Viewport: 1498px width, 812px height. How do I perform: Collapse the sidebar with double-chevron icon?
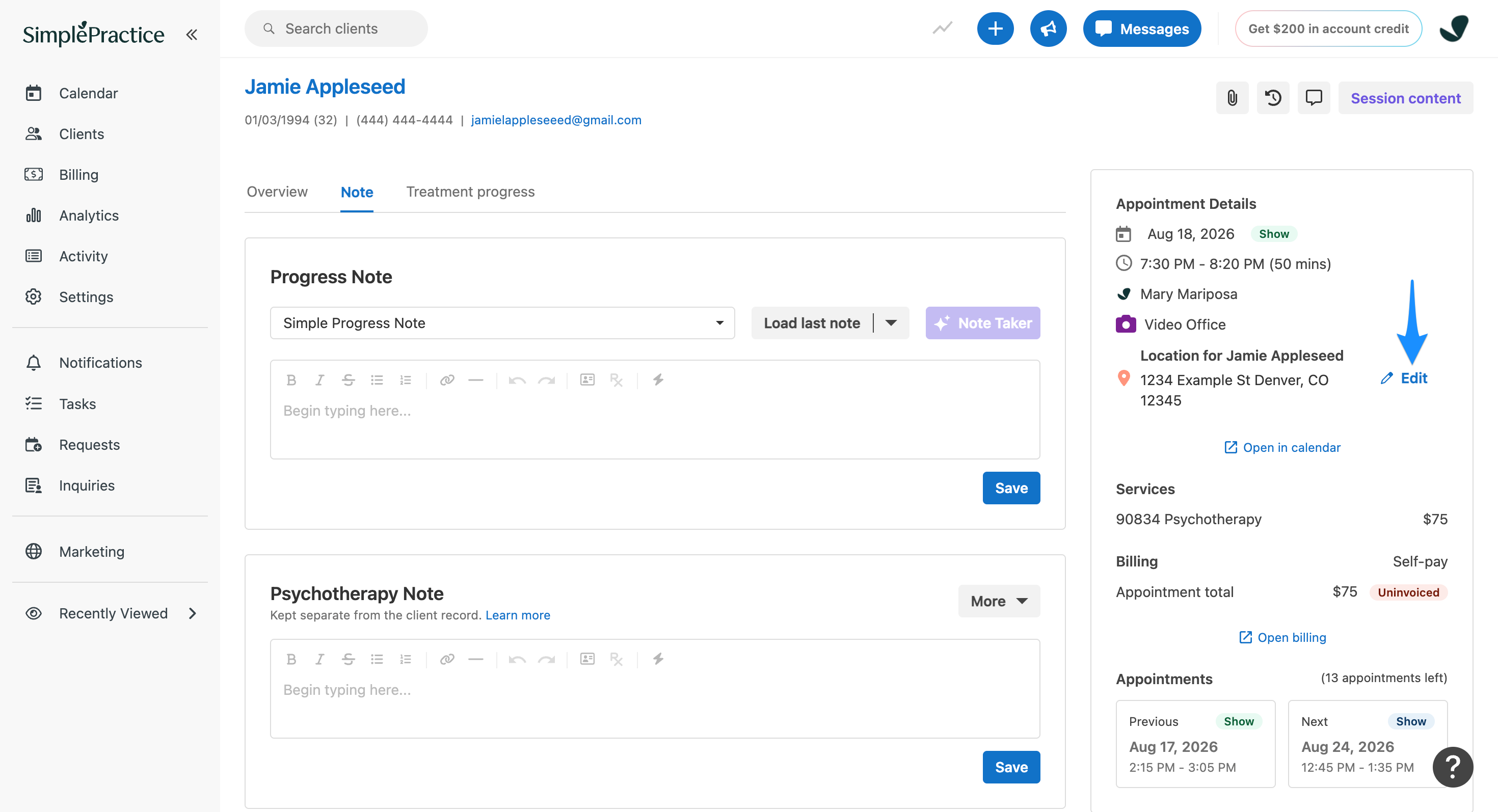[191, 35]
